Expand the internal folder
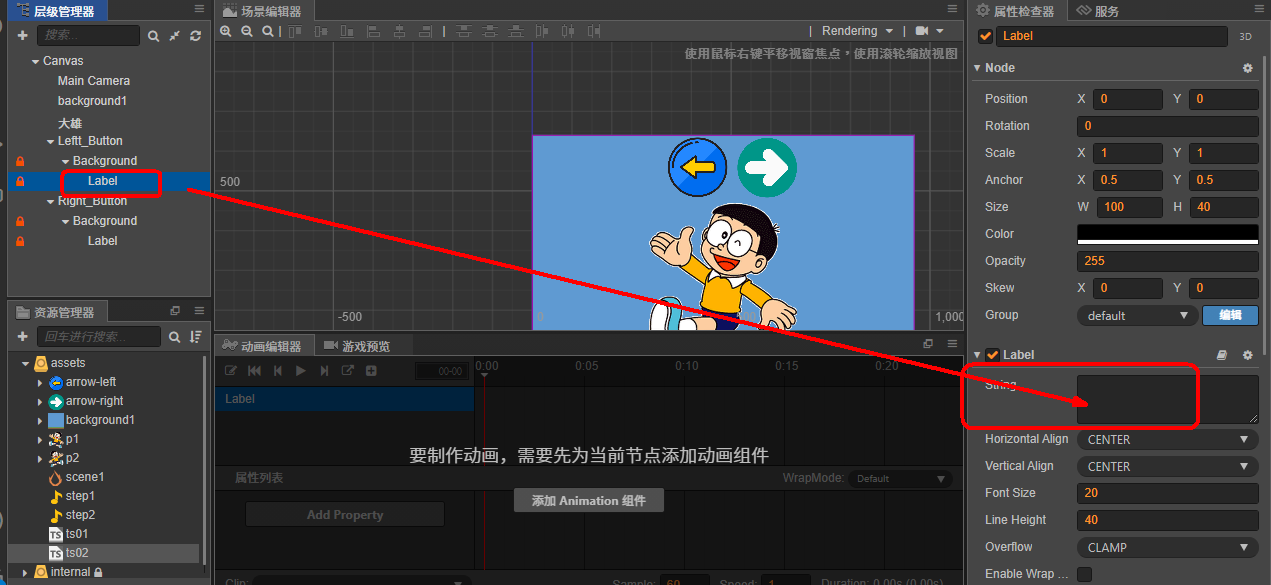Screen dimensions: 1271x585 (25, 572)
